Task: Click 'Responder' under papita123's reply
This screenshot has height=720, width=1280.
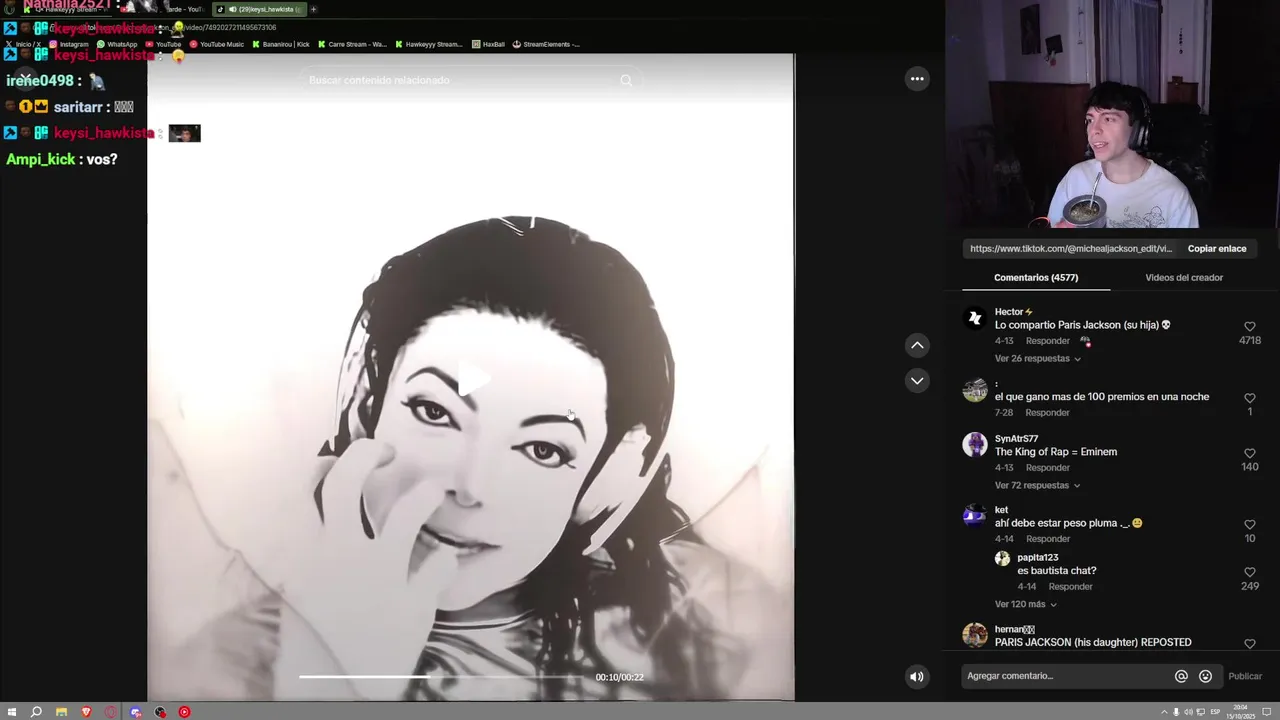Action: point(1070,587)
